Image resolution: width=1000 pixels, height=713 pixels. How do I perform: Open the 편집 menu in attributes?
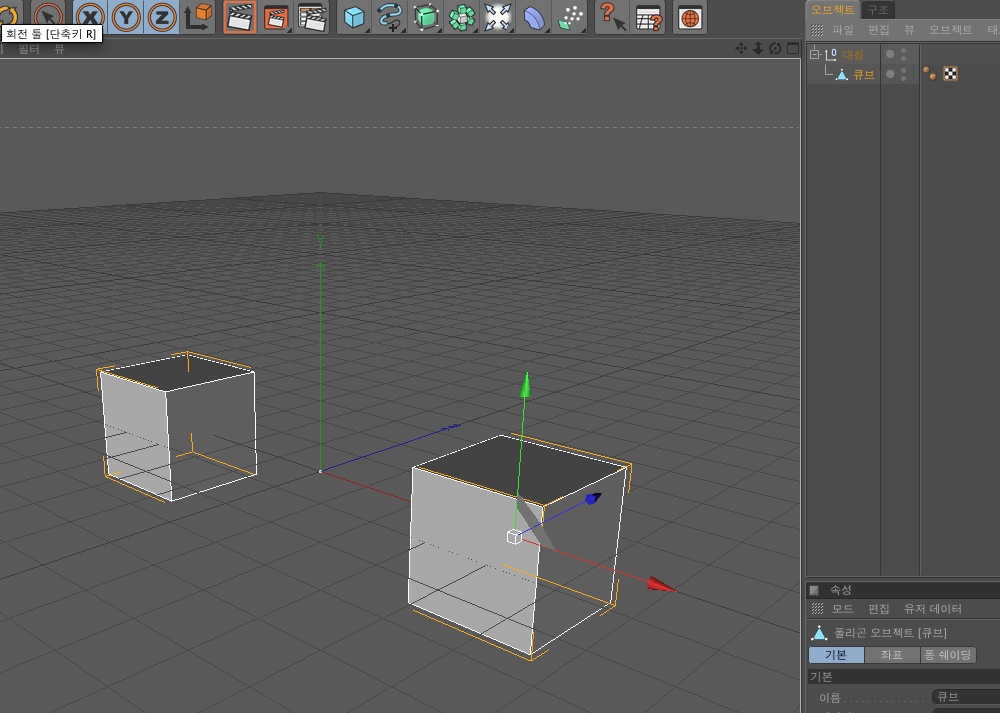click(878, 609)
